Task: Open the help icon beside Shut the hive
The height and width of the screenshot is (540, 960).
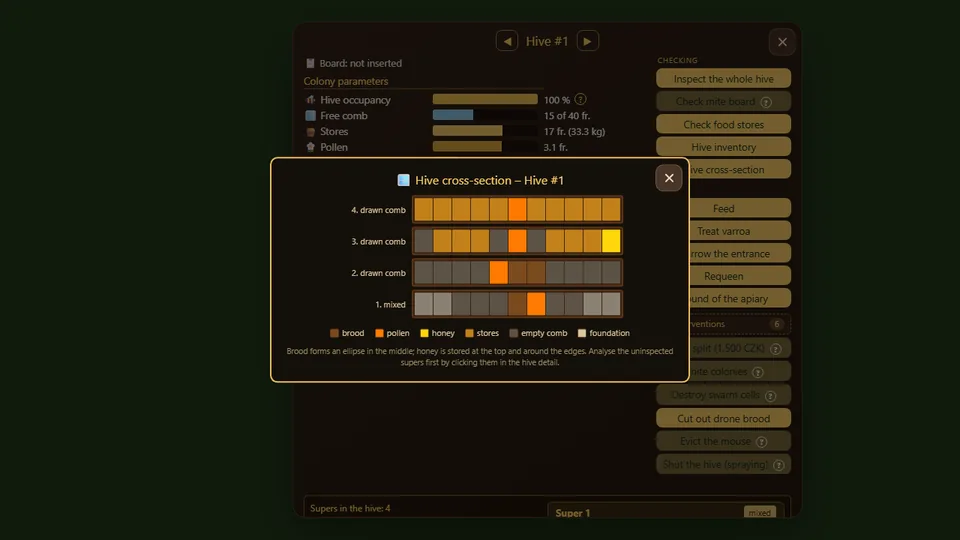Action: tap(779, 465)
